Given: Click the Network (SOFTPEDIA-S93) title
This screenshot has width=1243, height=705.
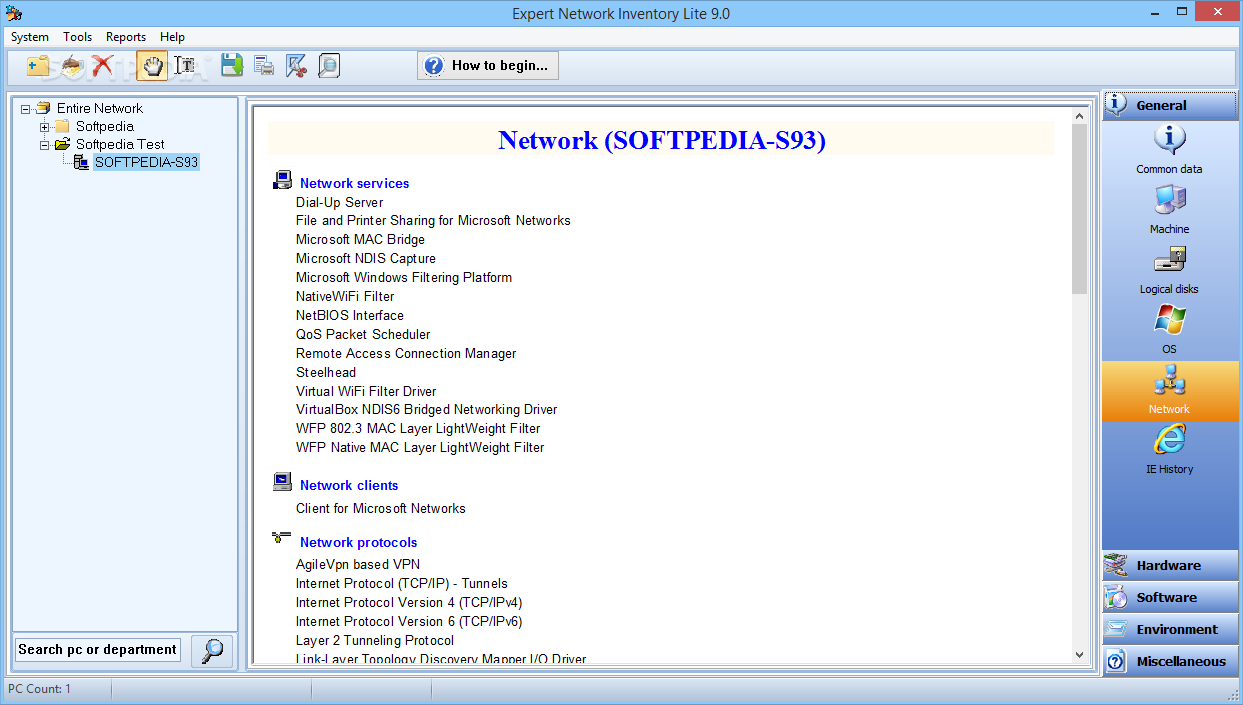Looking at the screenshot, I should click(662, 139).
